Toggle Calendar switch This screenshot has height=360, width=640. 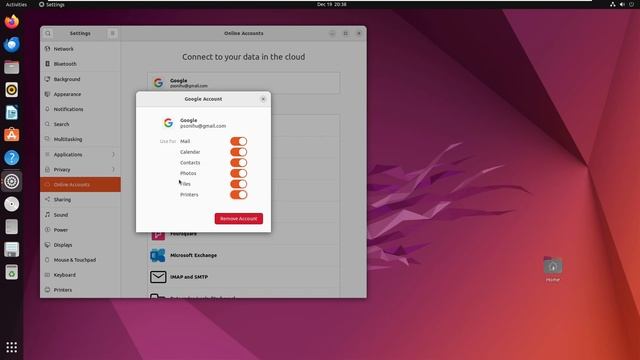[x=239, y=152]
